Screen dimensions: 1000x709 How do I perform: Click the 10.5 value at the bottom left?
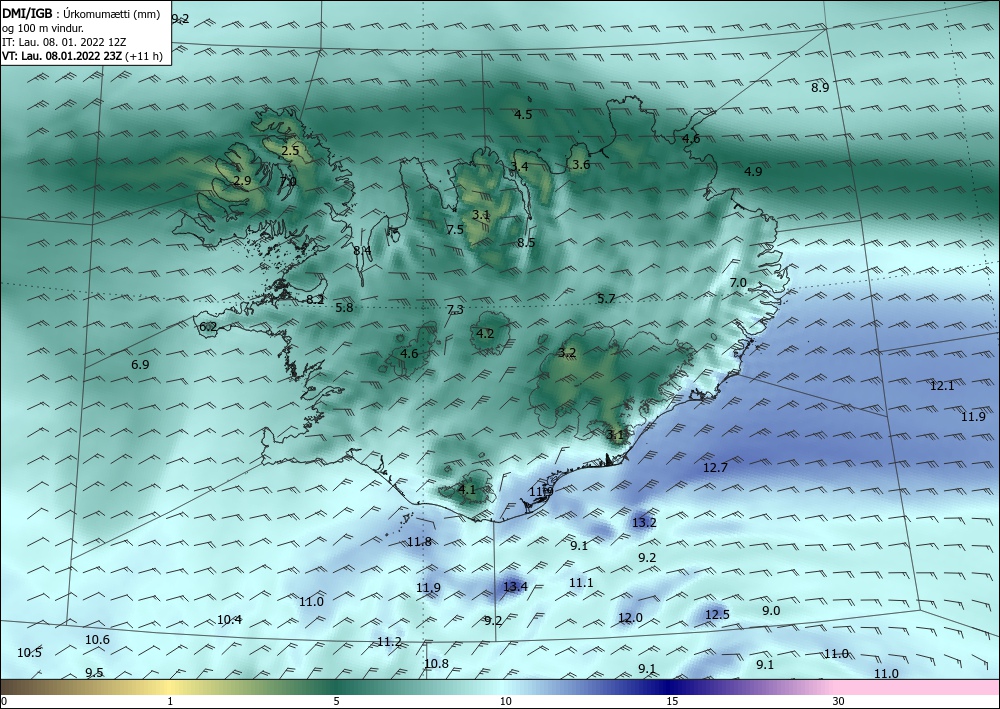pos(29,653)
